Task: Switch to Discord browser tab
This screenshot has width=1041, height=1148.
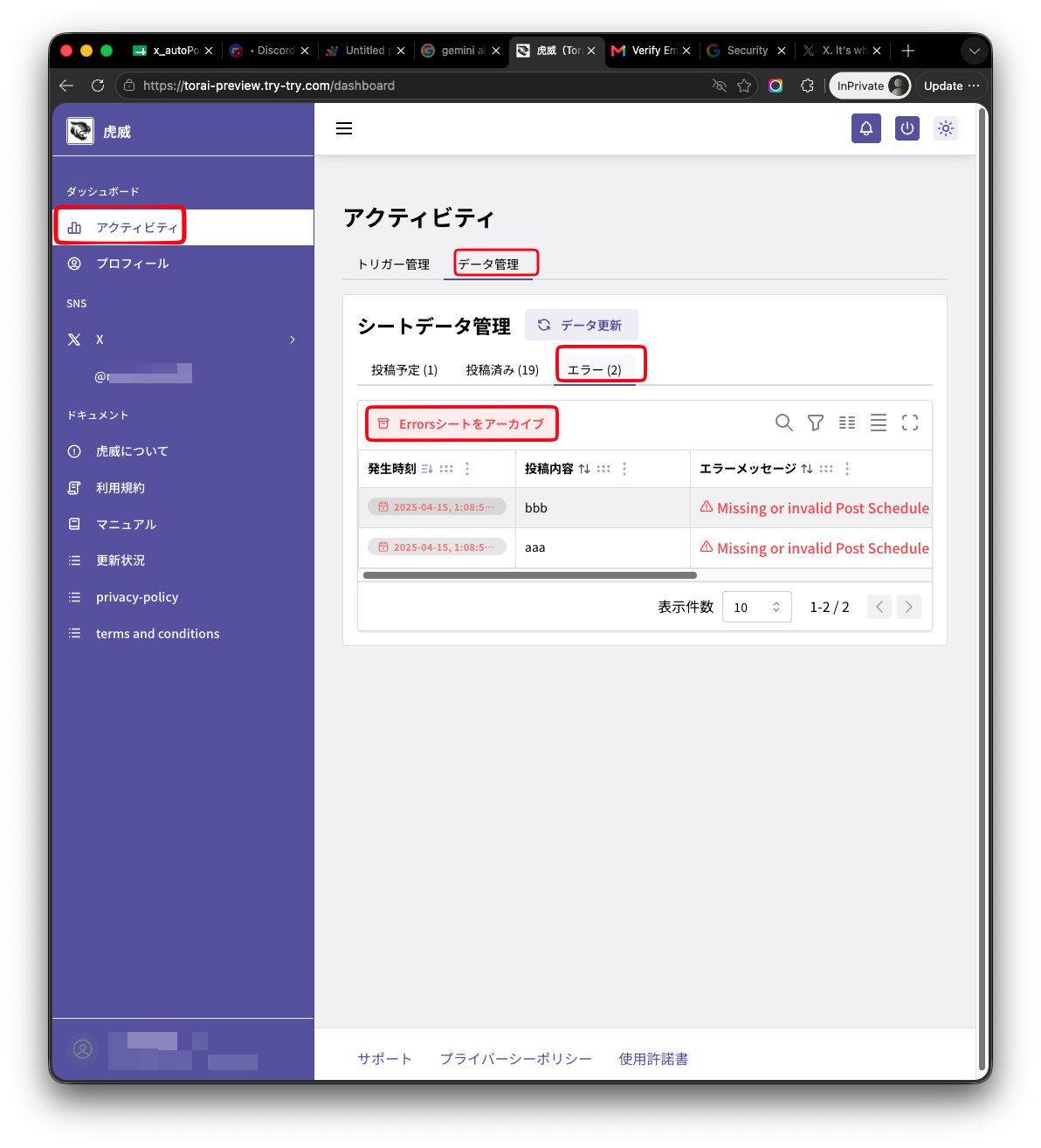Action: coord(268,51)
